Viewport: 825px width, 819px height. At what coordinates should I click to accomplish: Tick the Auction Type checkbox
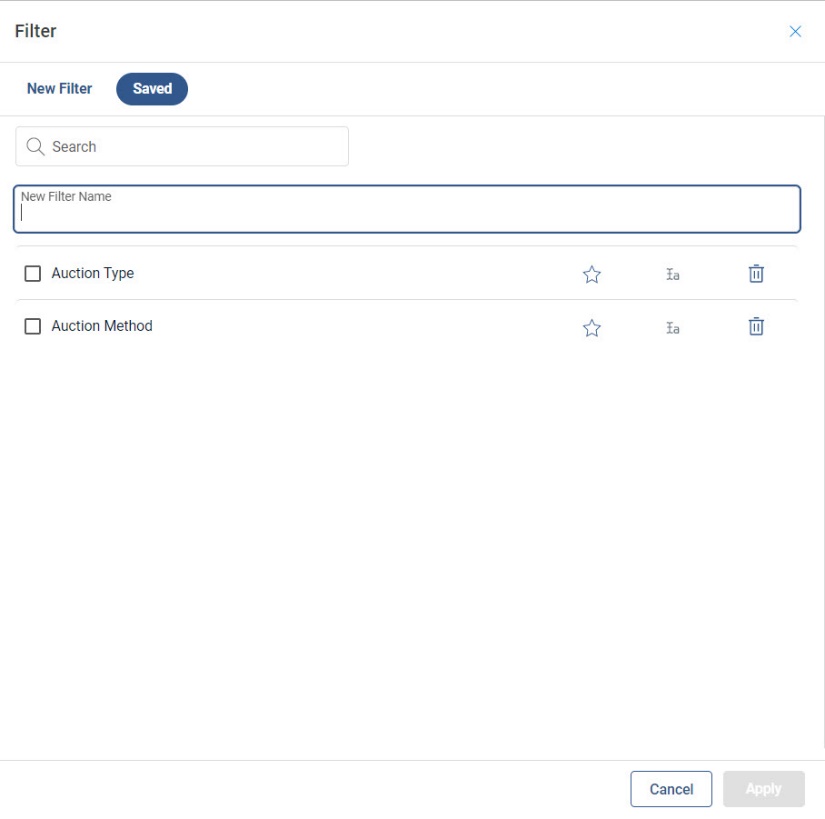point(33,273)
